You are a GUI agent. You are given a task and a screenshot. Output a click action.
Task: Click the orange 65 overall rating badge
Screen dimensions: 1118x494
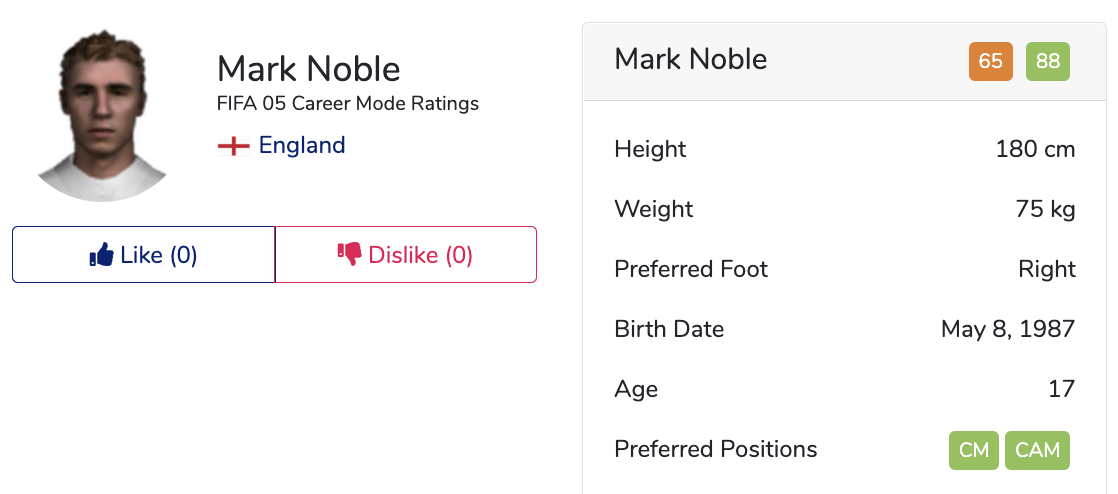click(990, 61)
